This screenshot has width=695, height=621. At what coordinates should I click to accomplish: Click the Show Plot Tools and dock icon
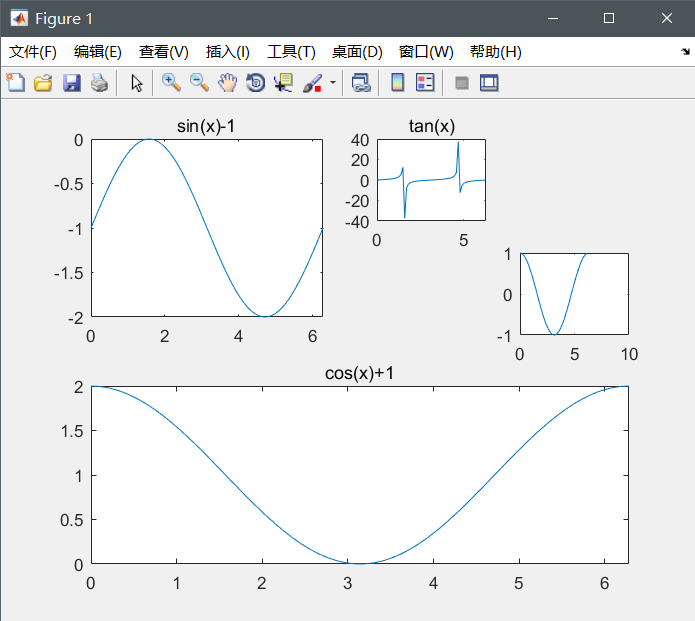click(489, 83)
